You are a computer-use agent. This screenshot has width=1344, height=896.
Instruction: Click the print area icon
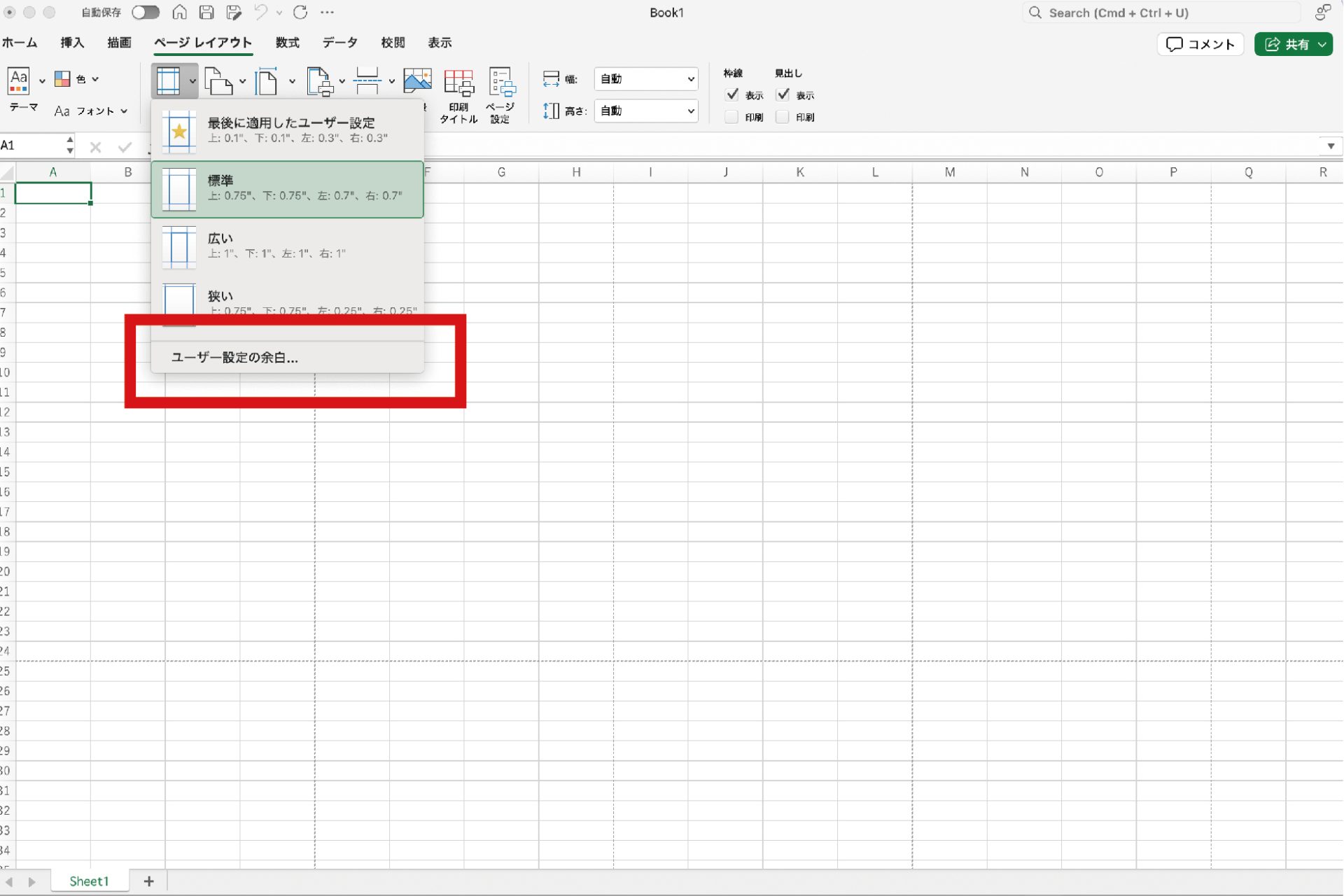319,81
